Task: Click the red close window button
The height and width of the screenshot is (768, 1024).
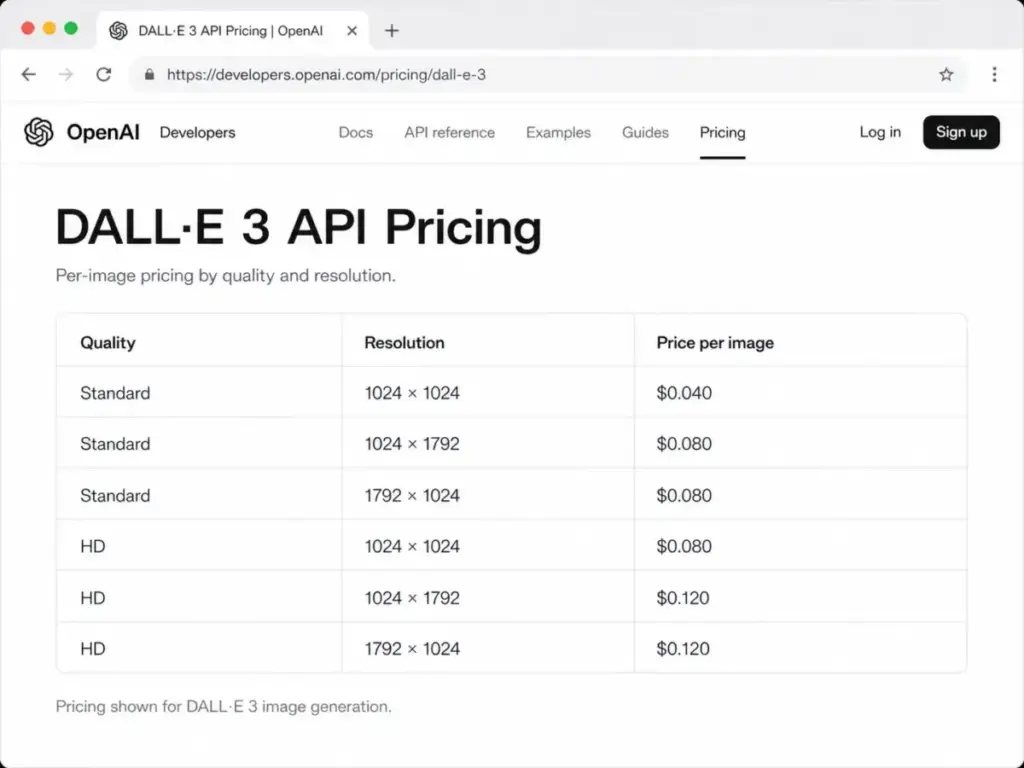Action: click(27, 28)
